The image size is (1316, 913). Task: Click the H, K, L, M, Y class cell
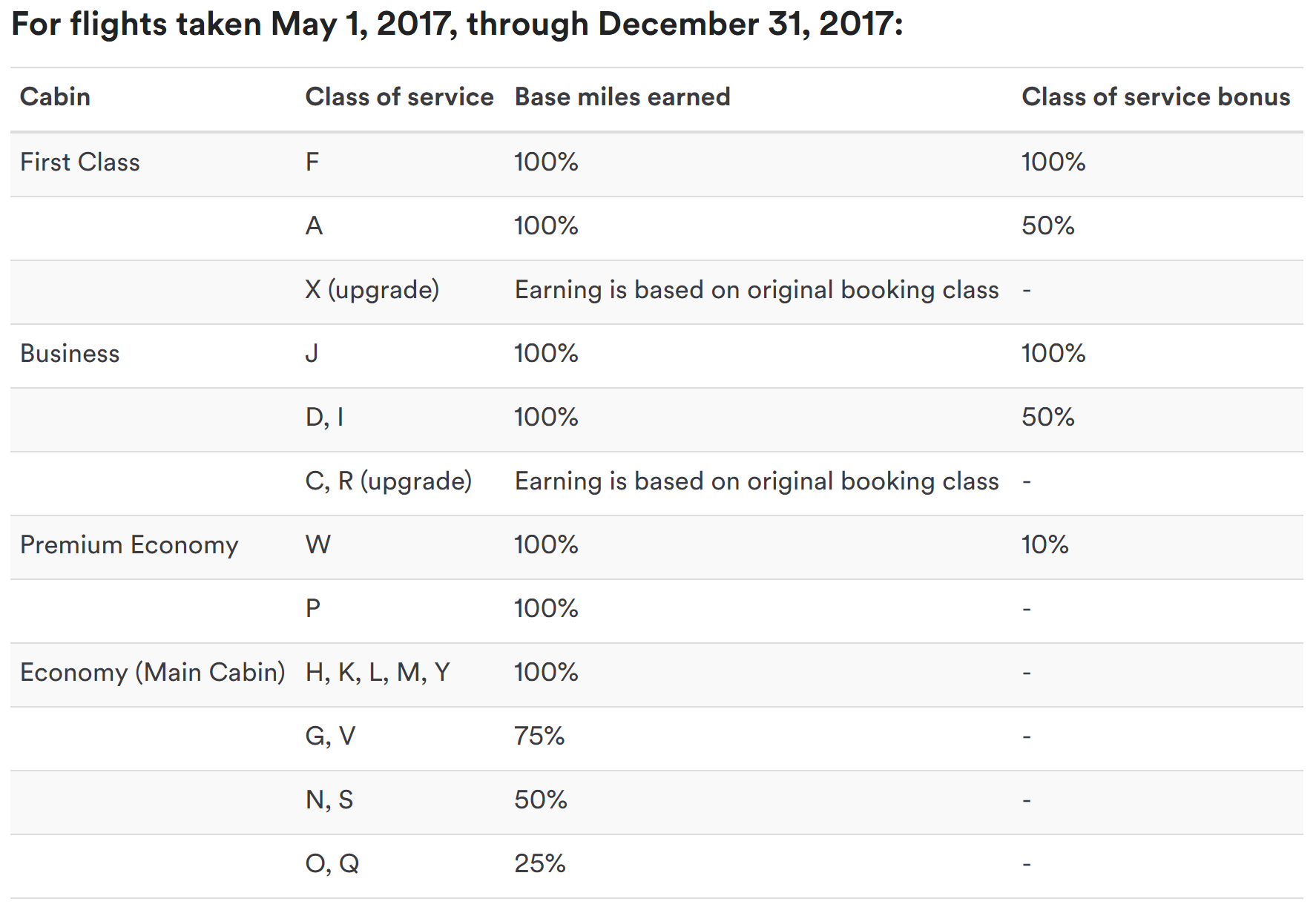coord(378,673)
